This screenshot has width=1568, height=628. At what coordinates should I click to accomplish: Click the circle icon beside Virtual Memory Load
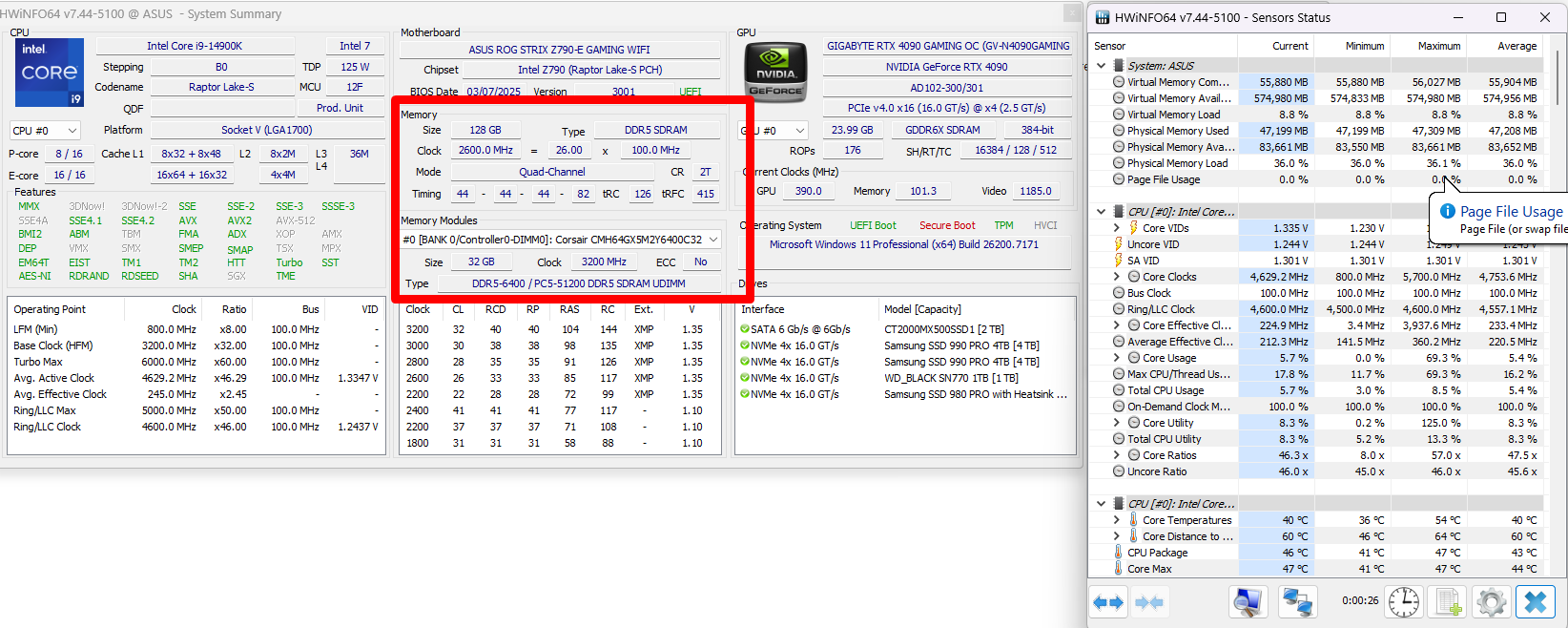coord(1118,115)
